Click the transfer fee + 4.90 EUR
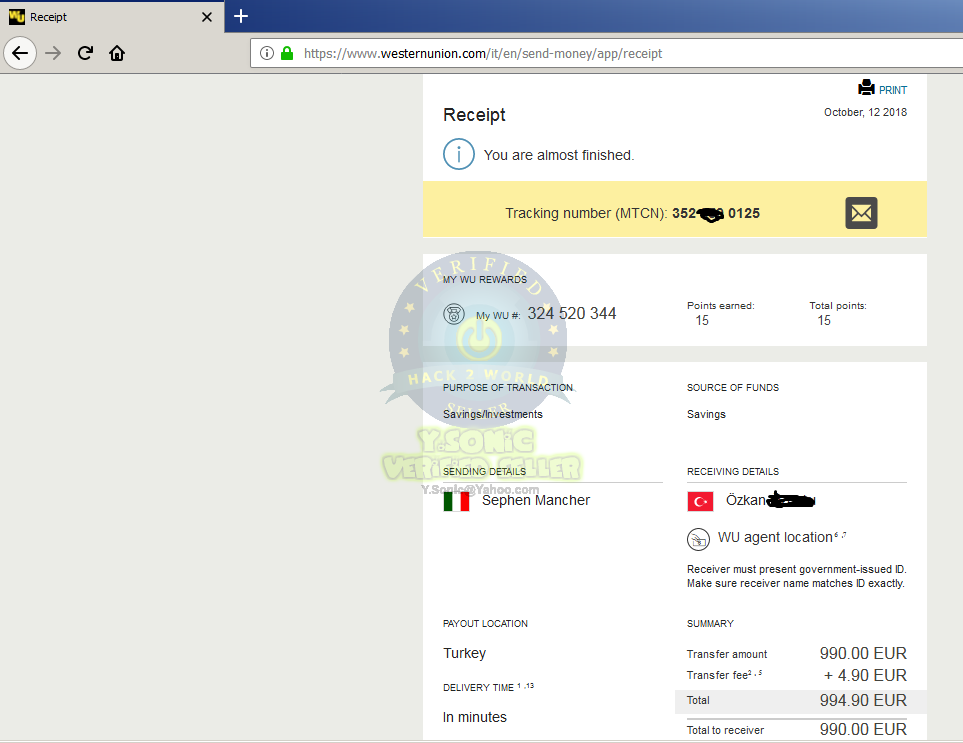 [865, 675]
